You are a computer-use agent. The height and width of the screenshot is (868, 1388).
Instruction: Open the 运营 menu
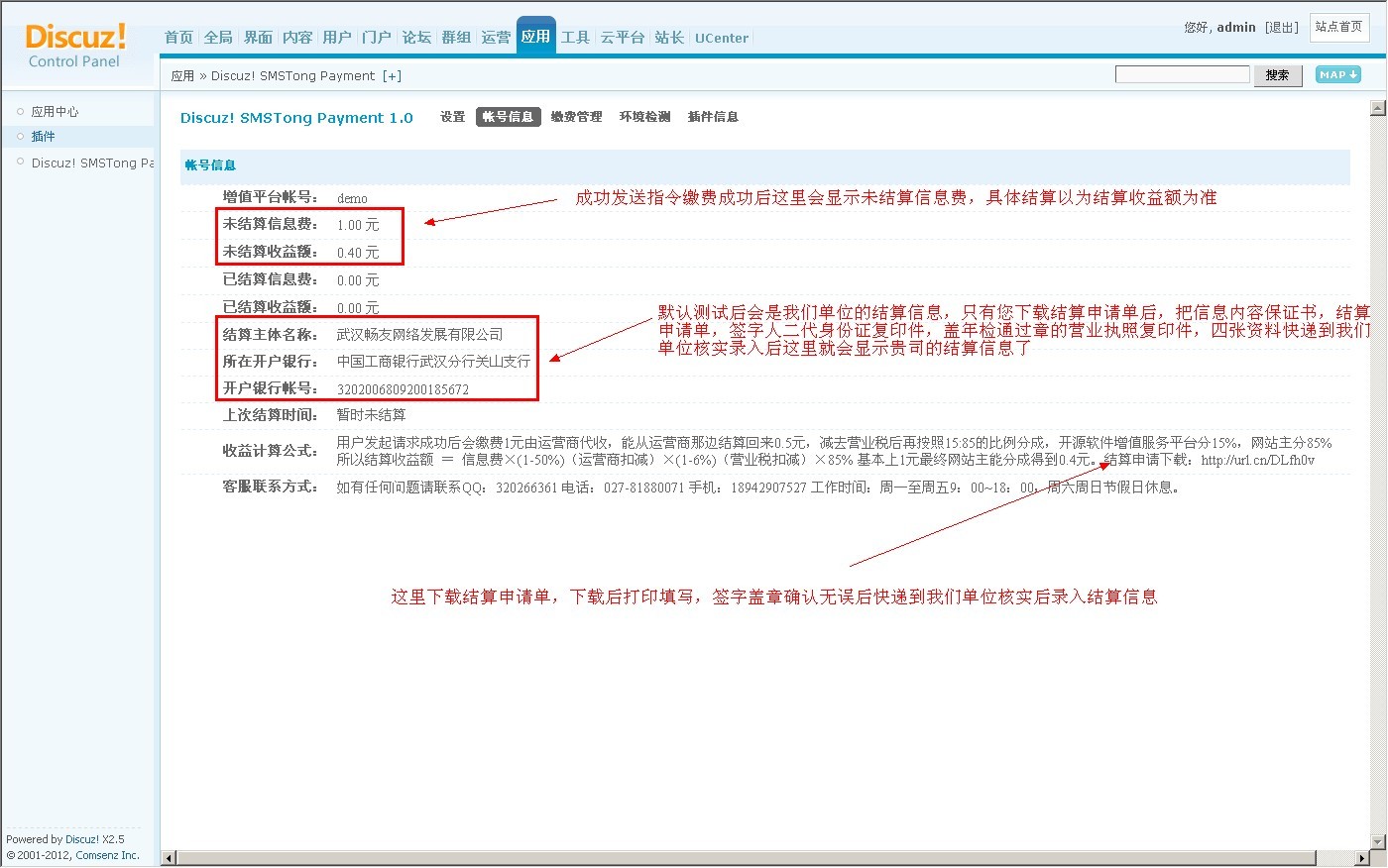pyautogui.click(x=496, y=38)
